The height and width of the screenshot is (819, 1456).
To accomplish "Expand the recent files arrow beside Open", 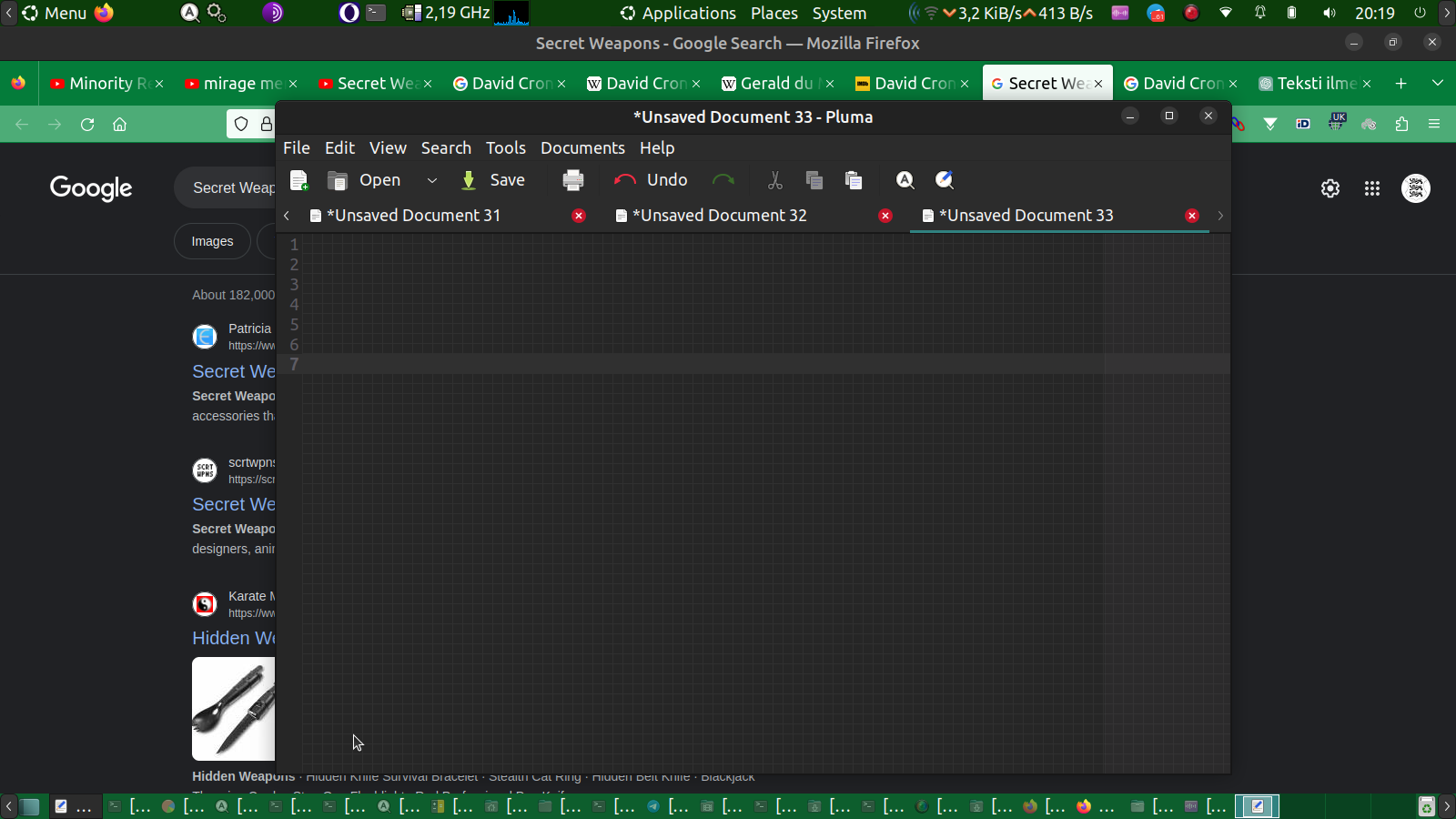I will pyautogui.click(x=432, y=180).
